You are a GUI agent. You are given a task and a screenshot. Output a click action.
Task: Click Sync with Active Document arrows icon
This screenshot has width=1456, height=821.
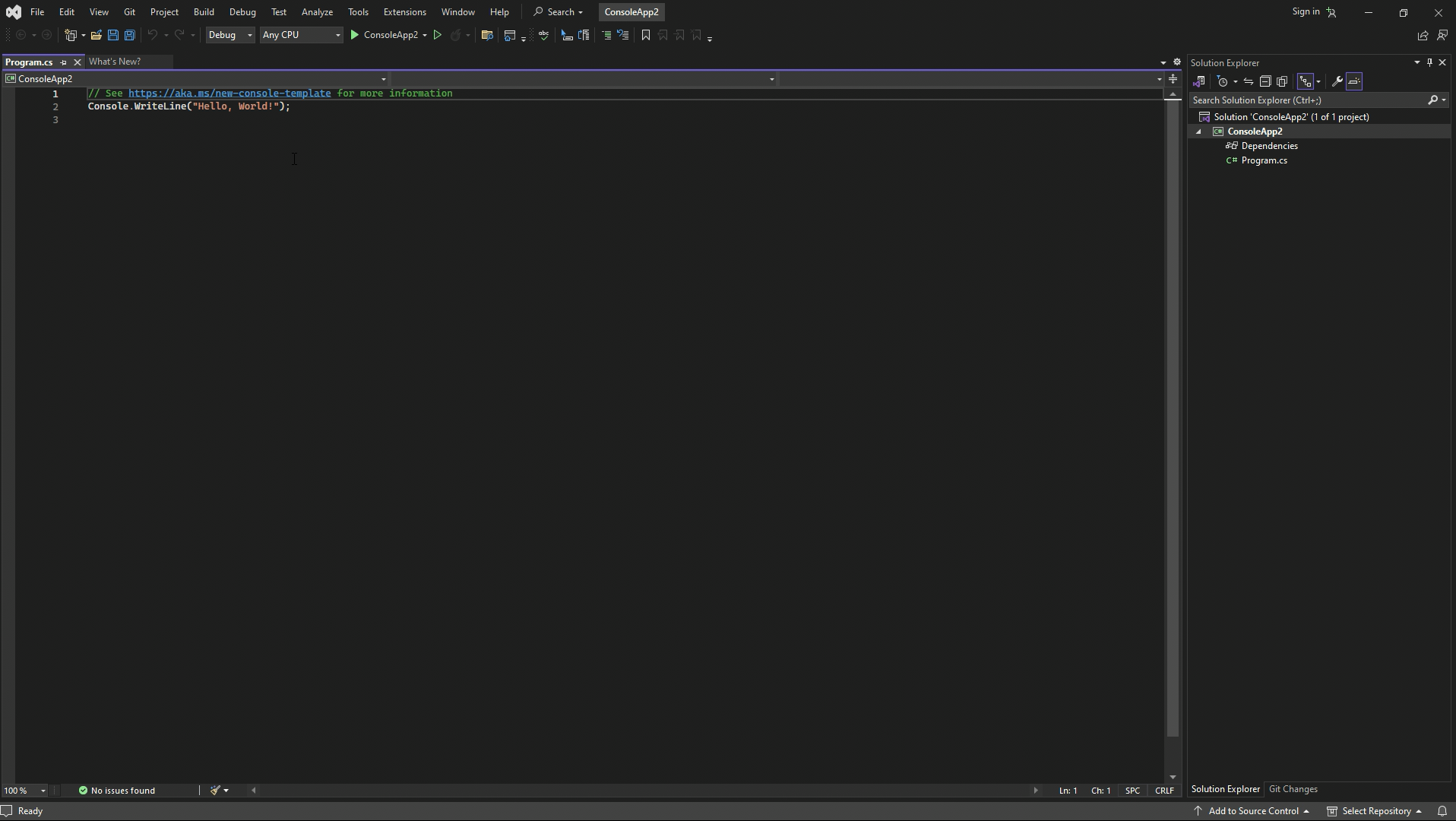pyautogui.click(x=1249, y=81)
